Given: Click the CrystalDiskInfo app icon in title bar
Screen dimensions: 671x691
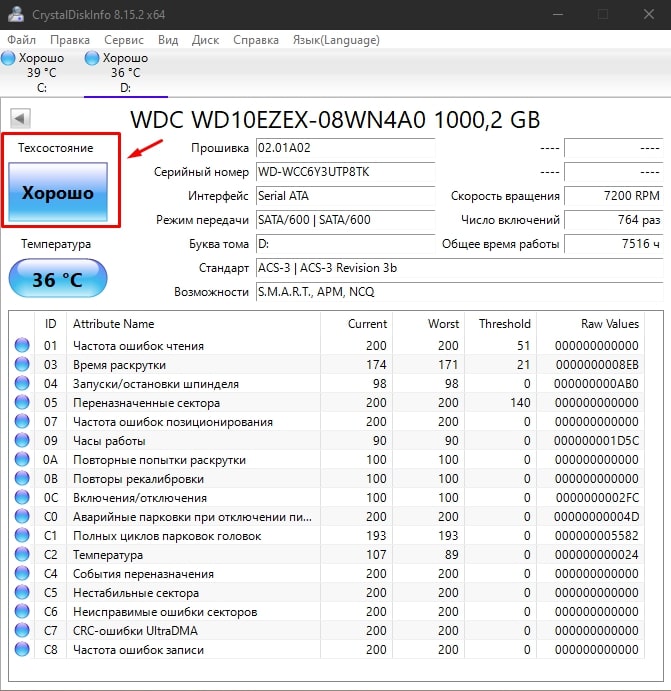Looking at the screenshot, I should (x=16, y=14).
